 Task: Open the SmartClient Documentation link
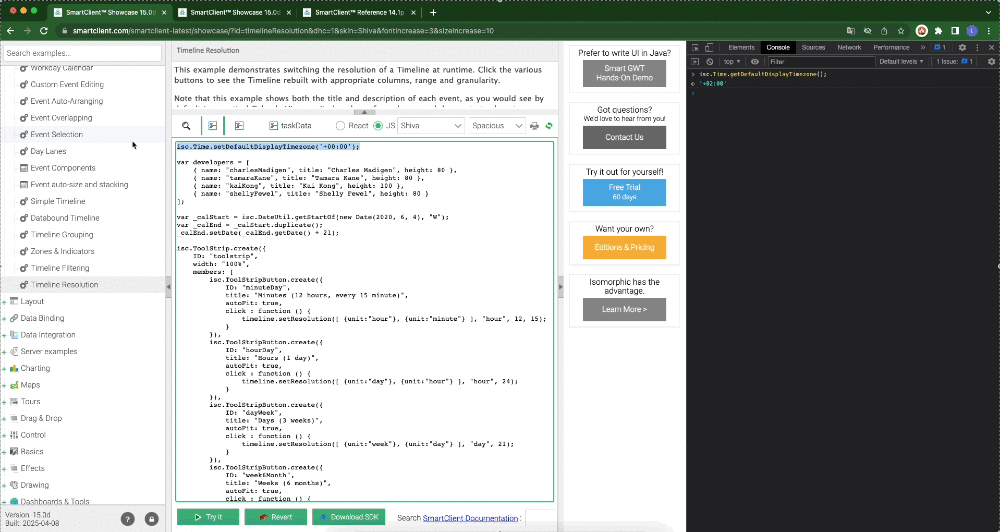[x=470, y=518]
